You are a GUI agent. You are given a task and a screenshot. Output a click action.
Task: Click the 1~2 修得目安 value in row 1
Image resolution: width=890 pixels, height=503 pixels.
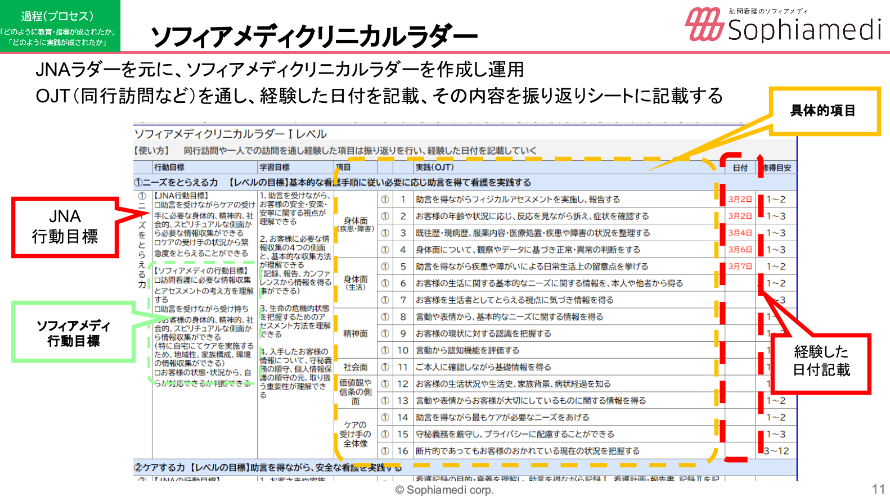pos(776,200)
